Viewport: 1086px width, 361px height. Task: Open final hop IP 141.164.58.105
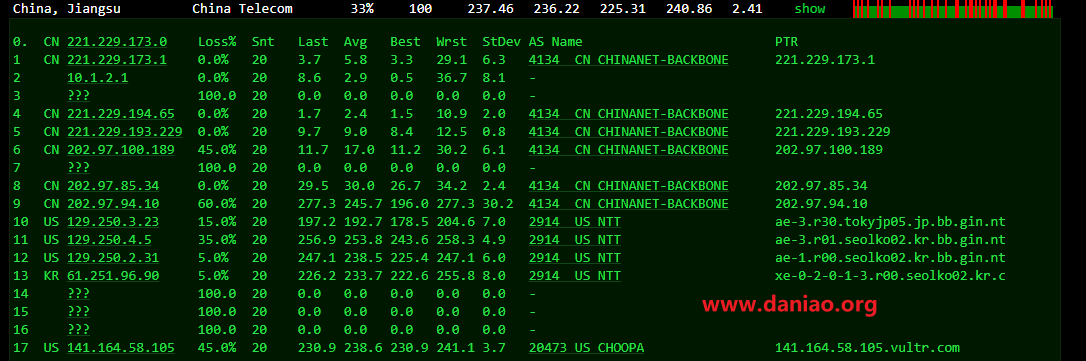(121, 348)
